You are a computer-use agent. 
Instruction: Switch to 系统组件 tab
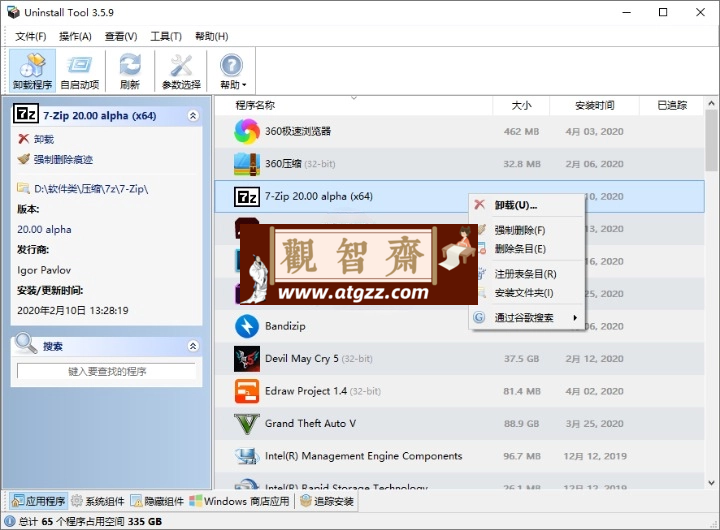pyautogui.click(x=98, y=501)
